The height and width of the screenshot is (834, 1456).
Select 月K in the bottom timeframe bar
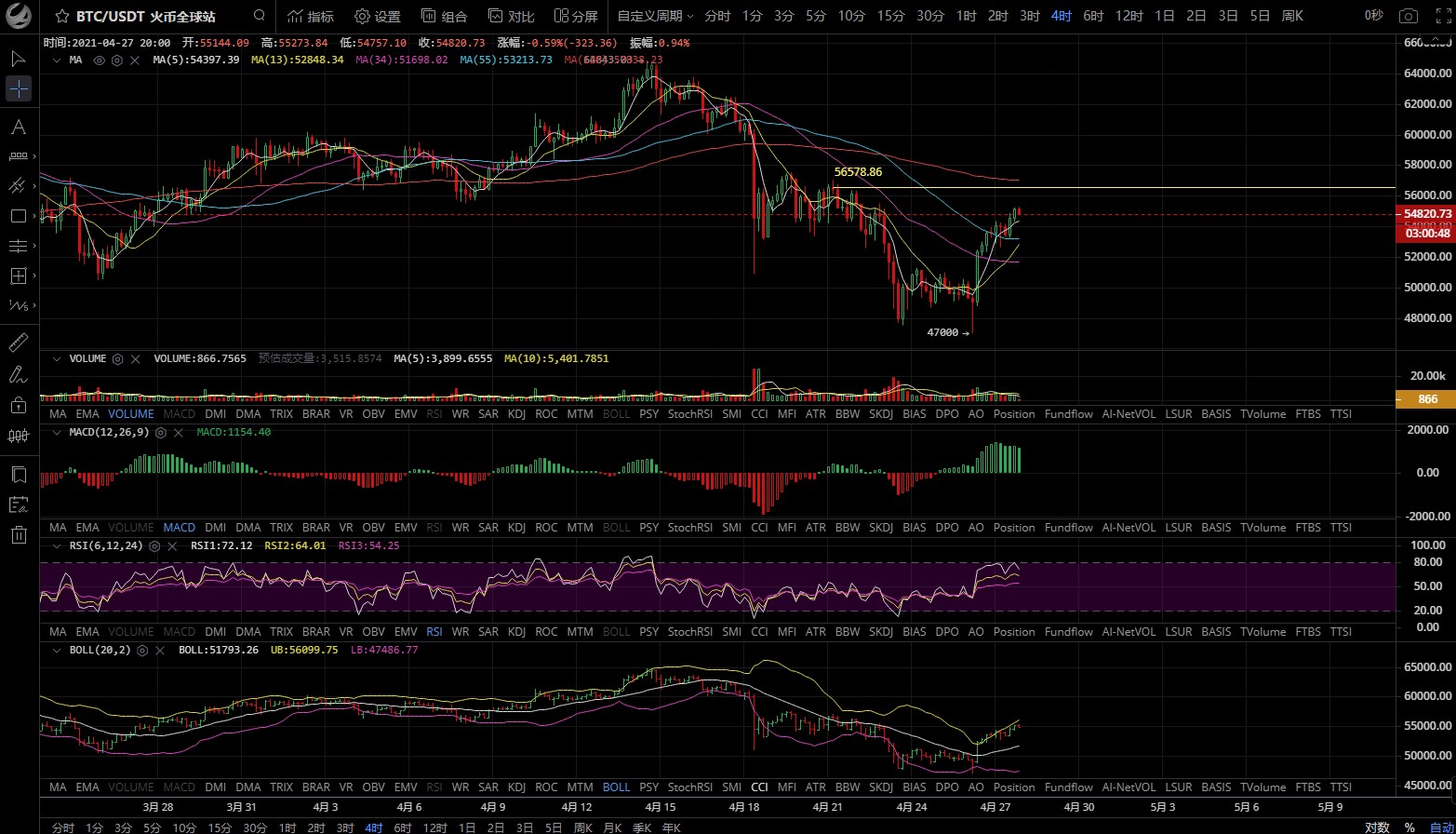coord(612,827)
